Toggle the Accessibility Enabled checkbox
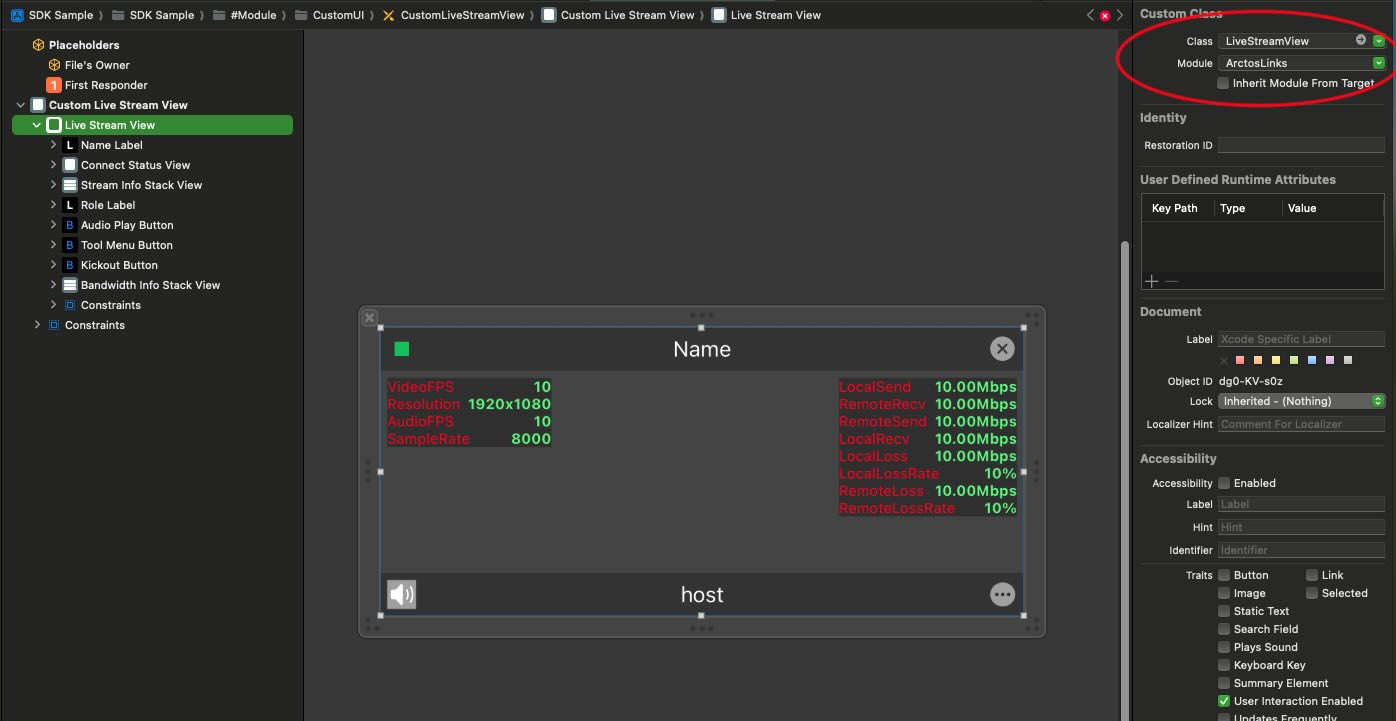The image size is (1396, 721). [1224, 483]
